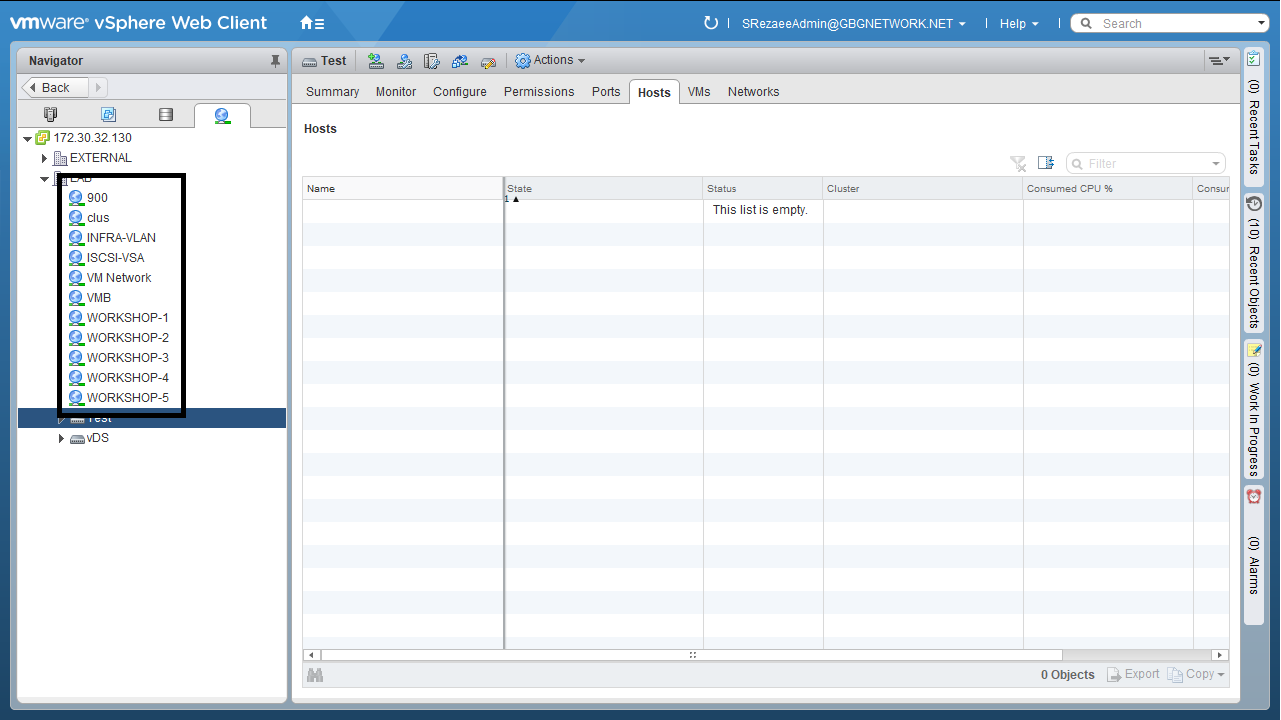Select the WORKSHOP-3 network in tree

tap(127, 358)
